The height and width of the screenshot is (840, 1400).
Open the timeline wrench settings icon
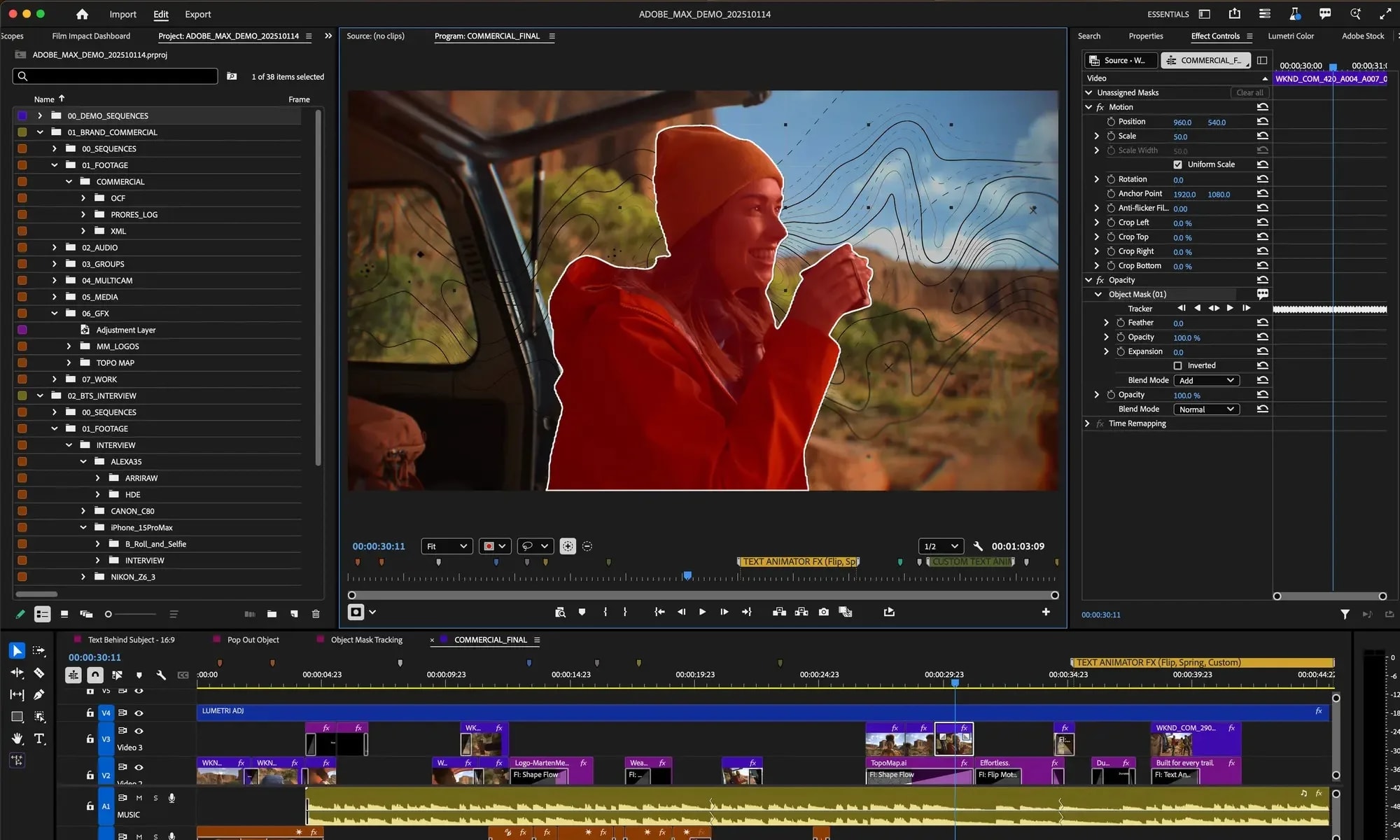click(x=160, y=675)
